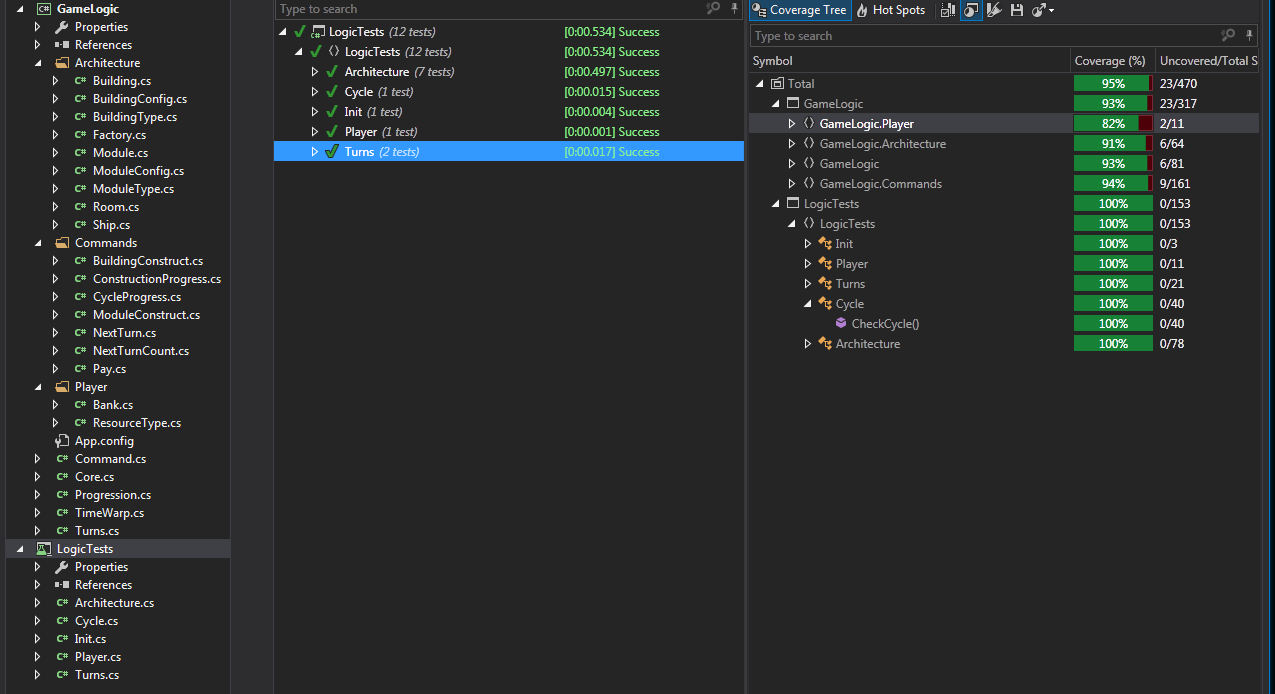Click the LogicTests project icon in test tree
This screenshot has height=694, width=1275.
[318, 32]
